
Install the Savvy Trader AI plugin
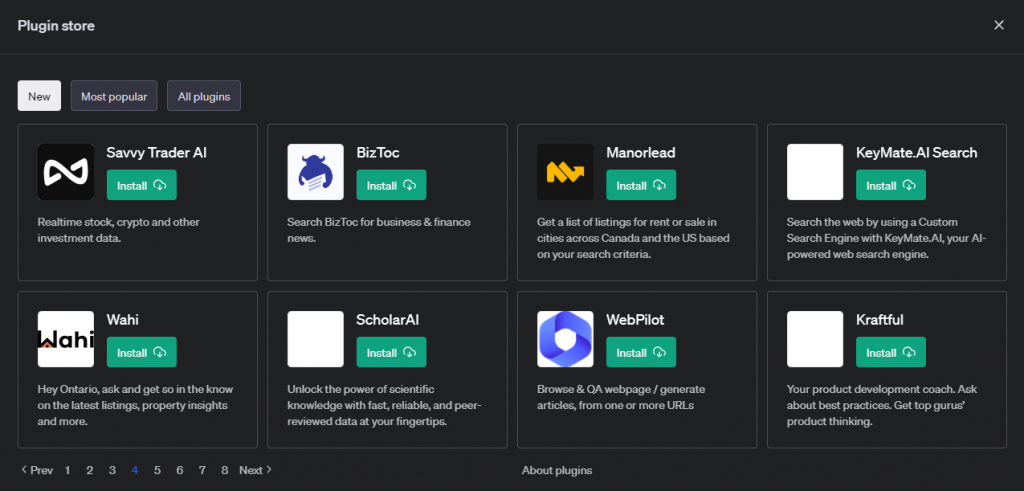pyautogui.click(x=141, y=185)
